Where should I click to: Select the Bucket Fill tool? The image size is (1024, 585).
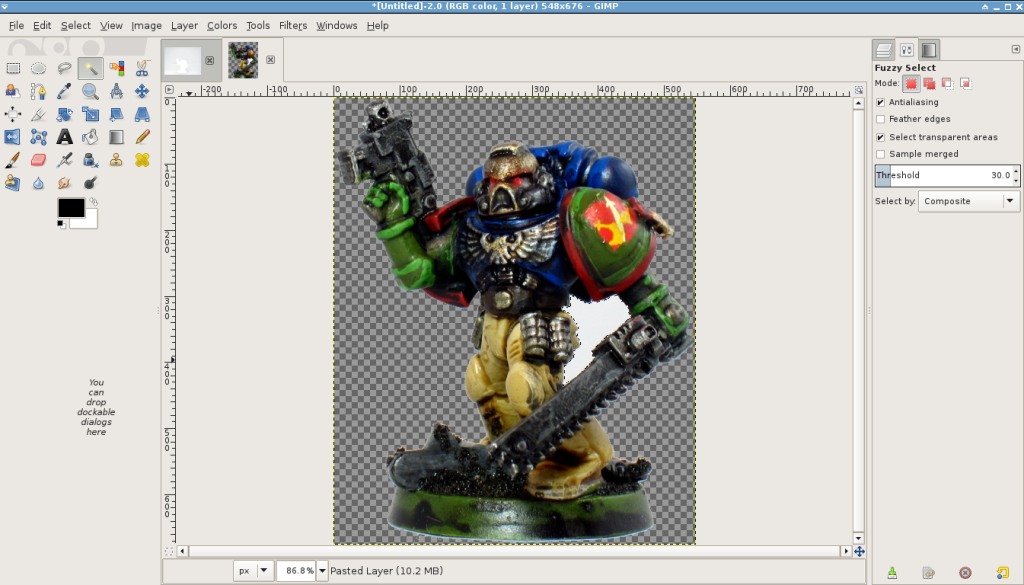click(90, 137)
